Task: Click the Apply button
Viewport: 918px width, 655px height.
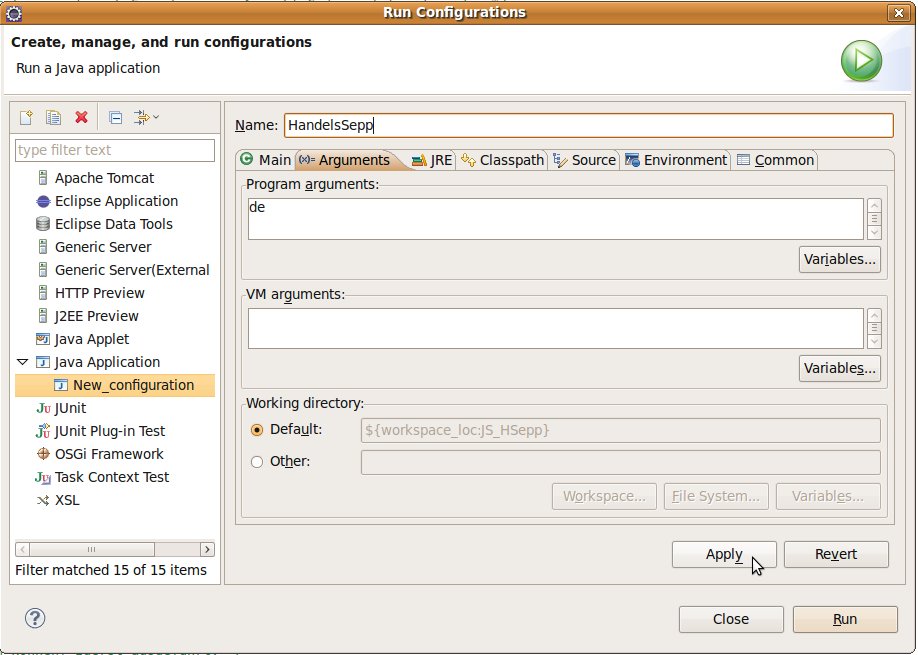Action: click(x=723, y=554)
